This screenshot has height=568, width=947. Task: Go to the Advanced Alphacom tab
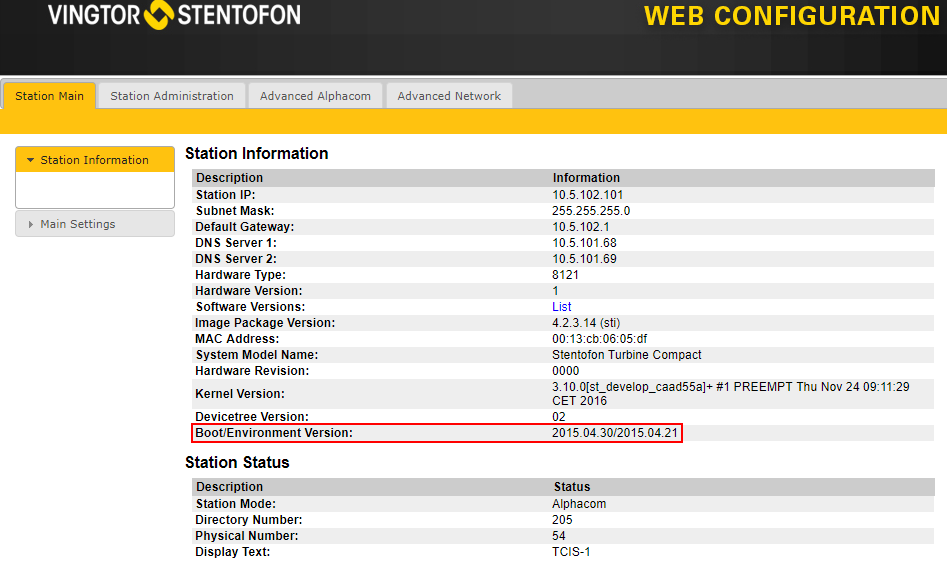point(315,96)
